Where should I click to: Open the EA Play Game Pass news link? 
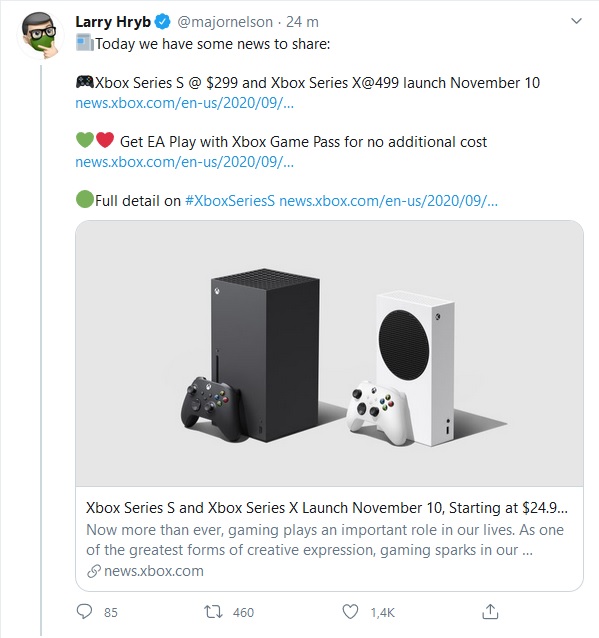tap(184, 162)
